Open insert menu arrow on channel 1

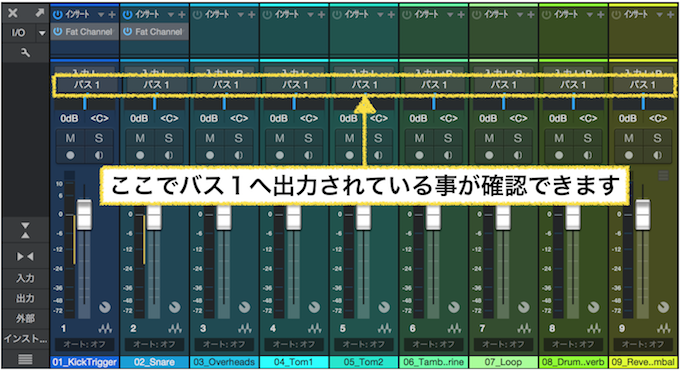pyautogui.click(x=101, y=15)
